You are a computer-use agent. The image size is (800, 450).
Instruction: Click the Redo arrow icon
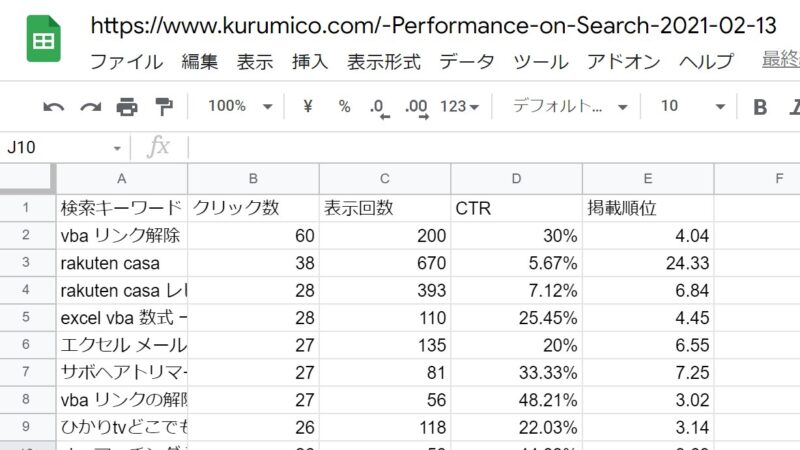[90, 107]
